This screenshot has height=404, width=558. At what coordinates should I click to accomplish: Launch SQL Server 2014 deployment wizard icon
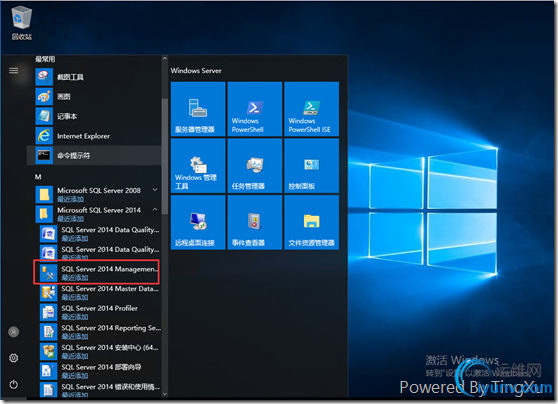point(48,371)
